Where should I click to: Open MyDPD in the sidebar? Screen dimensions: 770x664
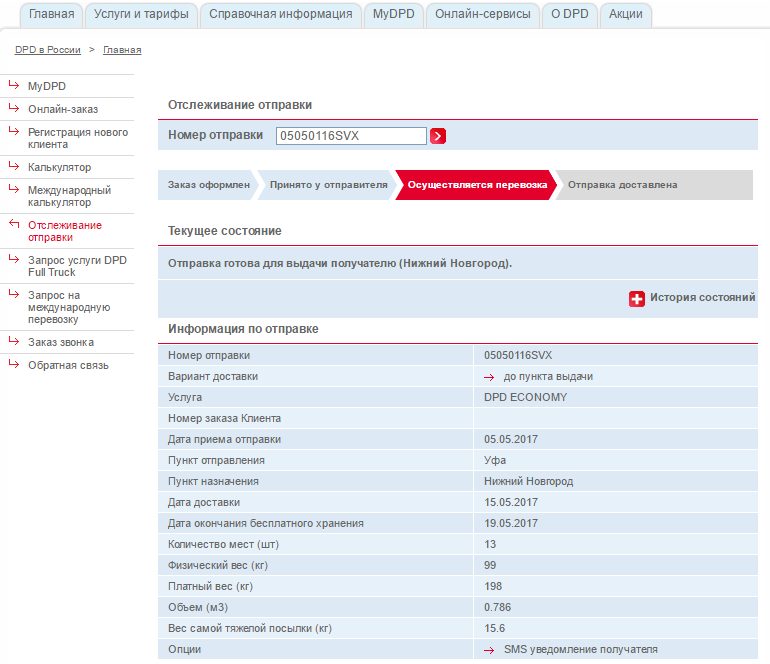click(x=47, y=86)
